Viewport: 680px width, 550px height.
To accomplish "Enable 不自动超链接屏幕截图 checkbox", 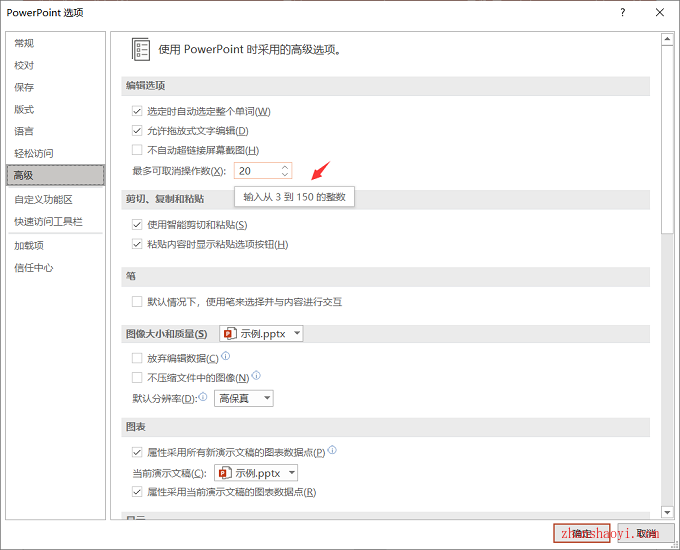I will (x=137, y=150).
